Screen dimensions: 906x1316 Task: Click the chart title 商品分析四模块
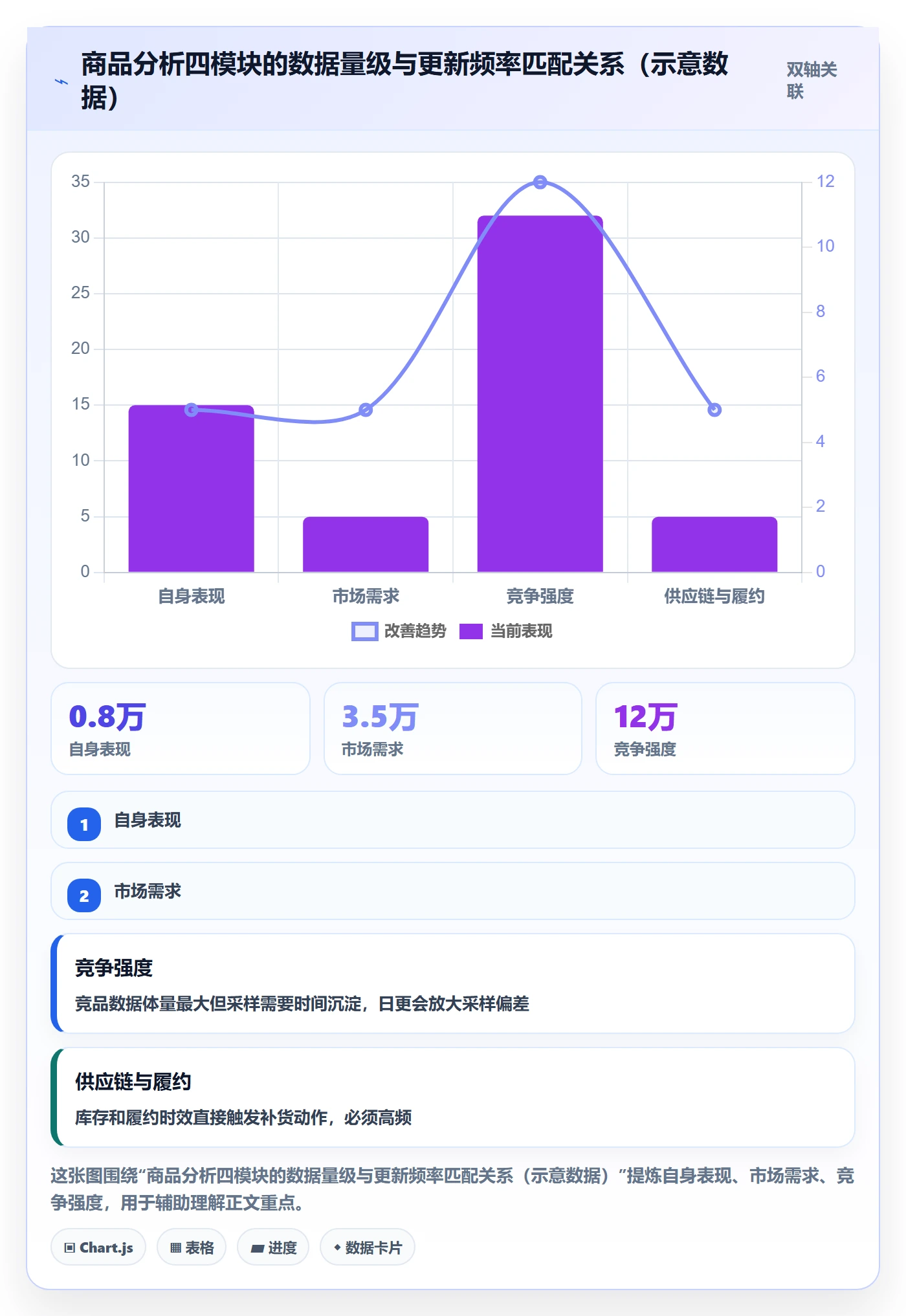pos(405,81)
